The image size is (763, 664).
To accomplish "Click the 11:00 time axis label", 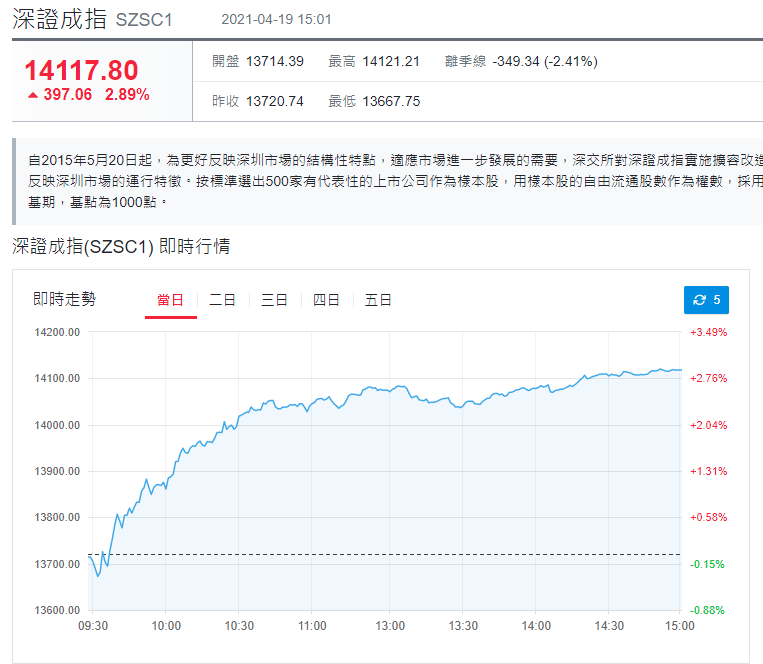I will 312,626.
